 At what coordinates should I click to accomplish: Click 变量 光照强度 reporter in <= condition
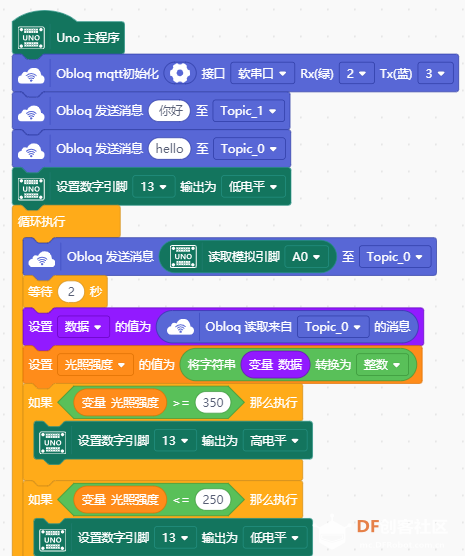point(120,500)
